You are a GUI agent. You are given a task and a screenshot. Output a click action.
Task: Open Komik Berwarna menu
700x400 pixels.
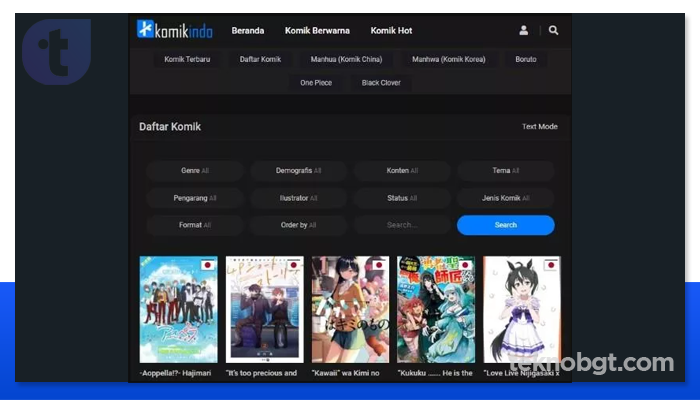[x=317, y=31]
